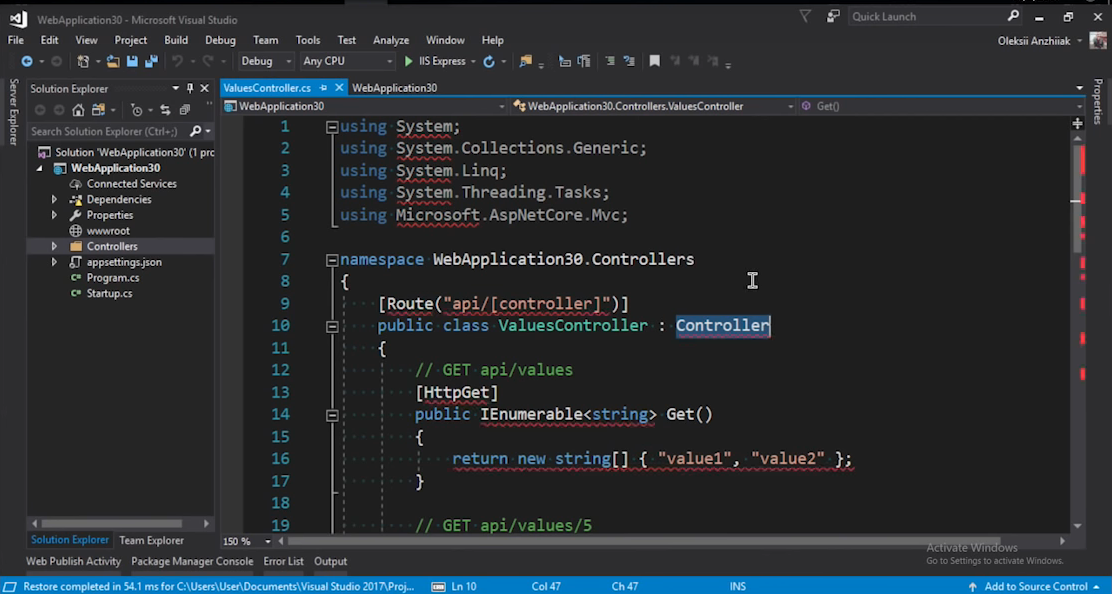
Task: Click the Open File folder icon
Action: click(113, 62)
